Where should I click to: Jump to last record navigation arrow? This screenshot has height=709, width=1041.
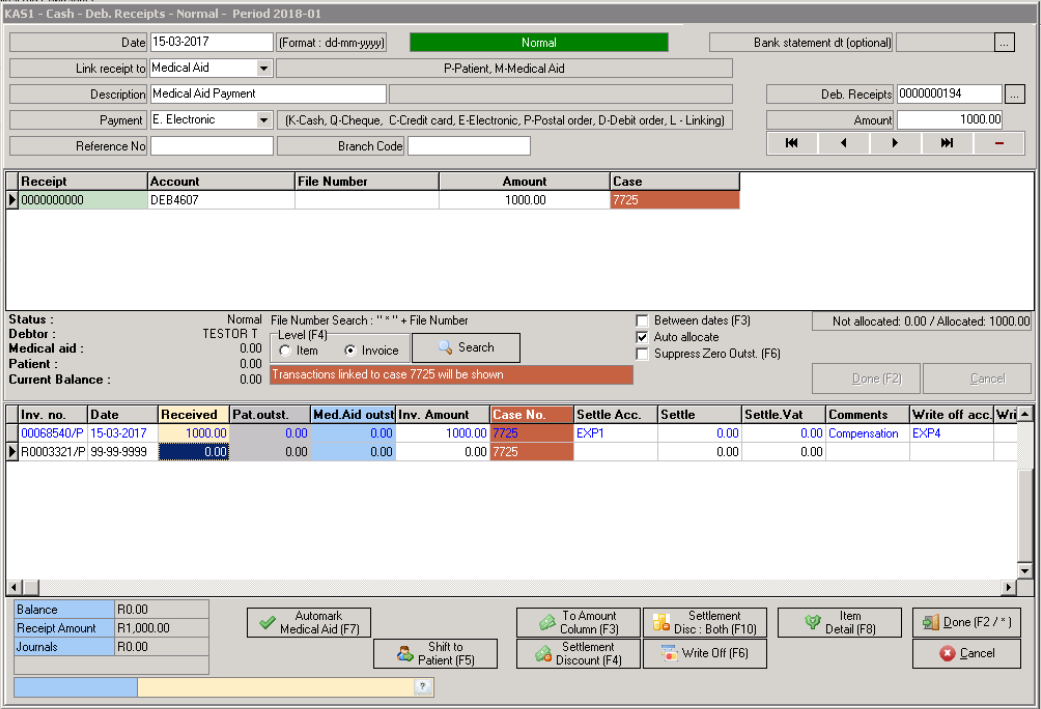pyautogui.click(x=946, y=143)
